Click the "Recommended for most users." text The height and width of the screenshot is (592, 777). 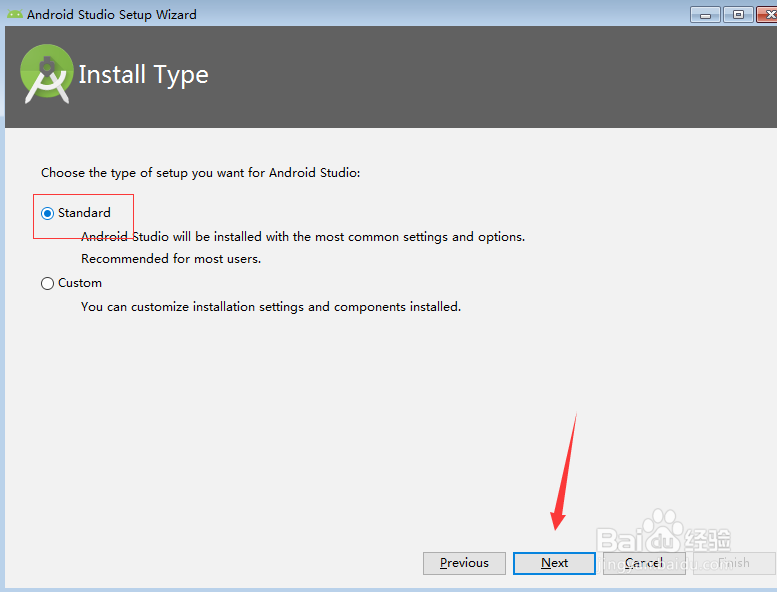point(171,259)
